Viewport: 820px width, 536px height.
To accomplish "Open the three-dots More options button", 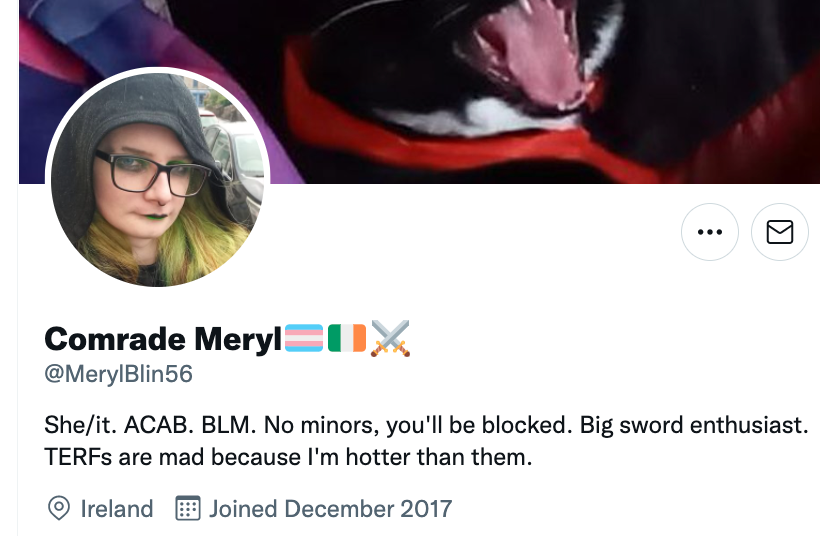I will (x=710, y=232).
